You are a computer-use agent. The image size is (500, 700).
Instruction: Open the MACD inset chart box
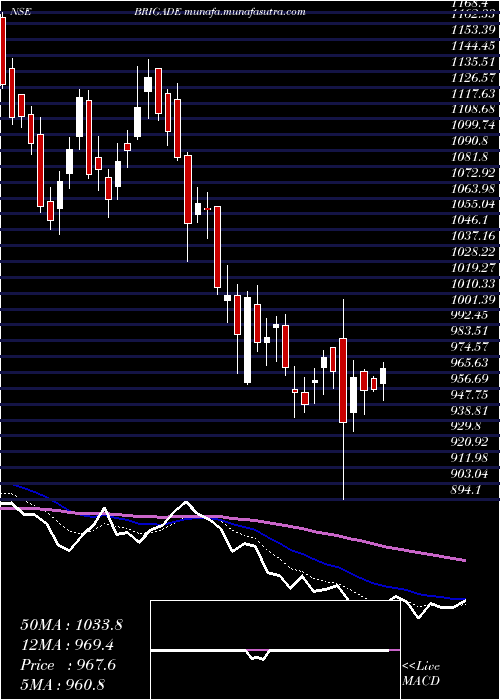click(276, 650)
